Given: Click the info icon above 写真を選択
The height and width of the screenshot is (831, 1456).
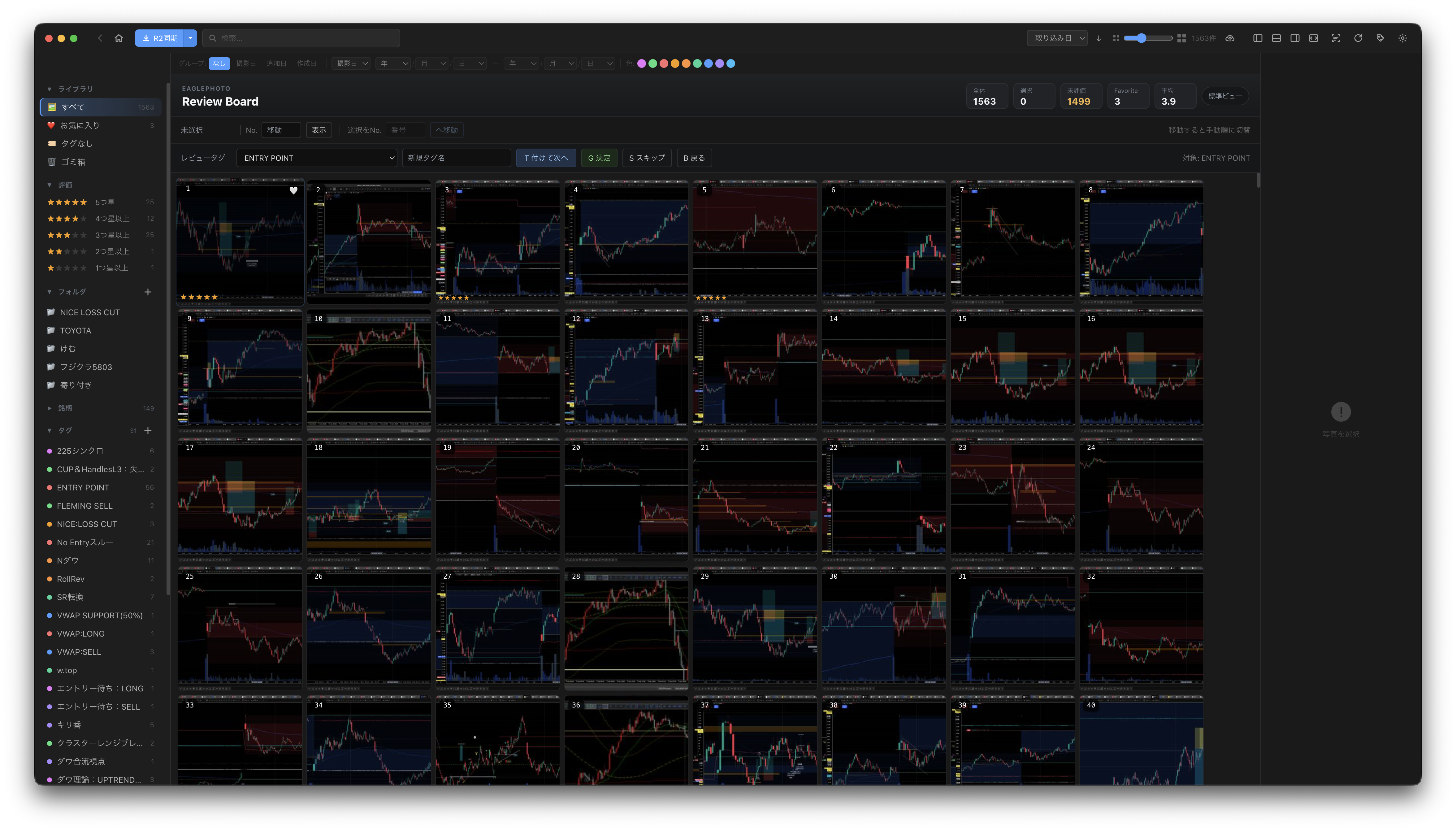Looking at the screenshot, I should [x=1341, y=411].
